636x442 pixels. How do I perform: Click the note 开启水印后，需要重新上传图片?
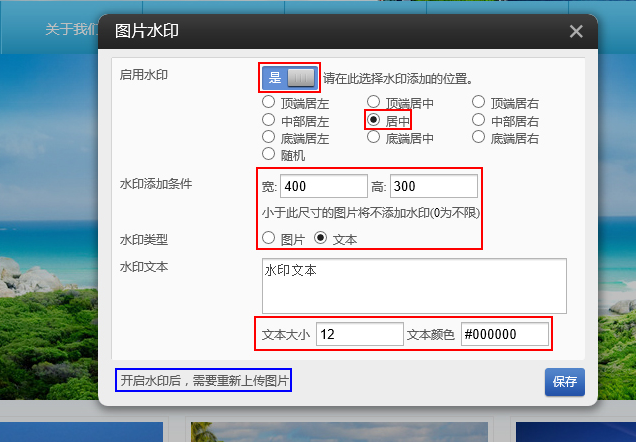204,380
